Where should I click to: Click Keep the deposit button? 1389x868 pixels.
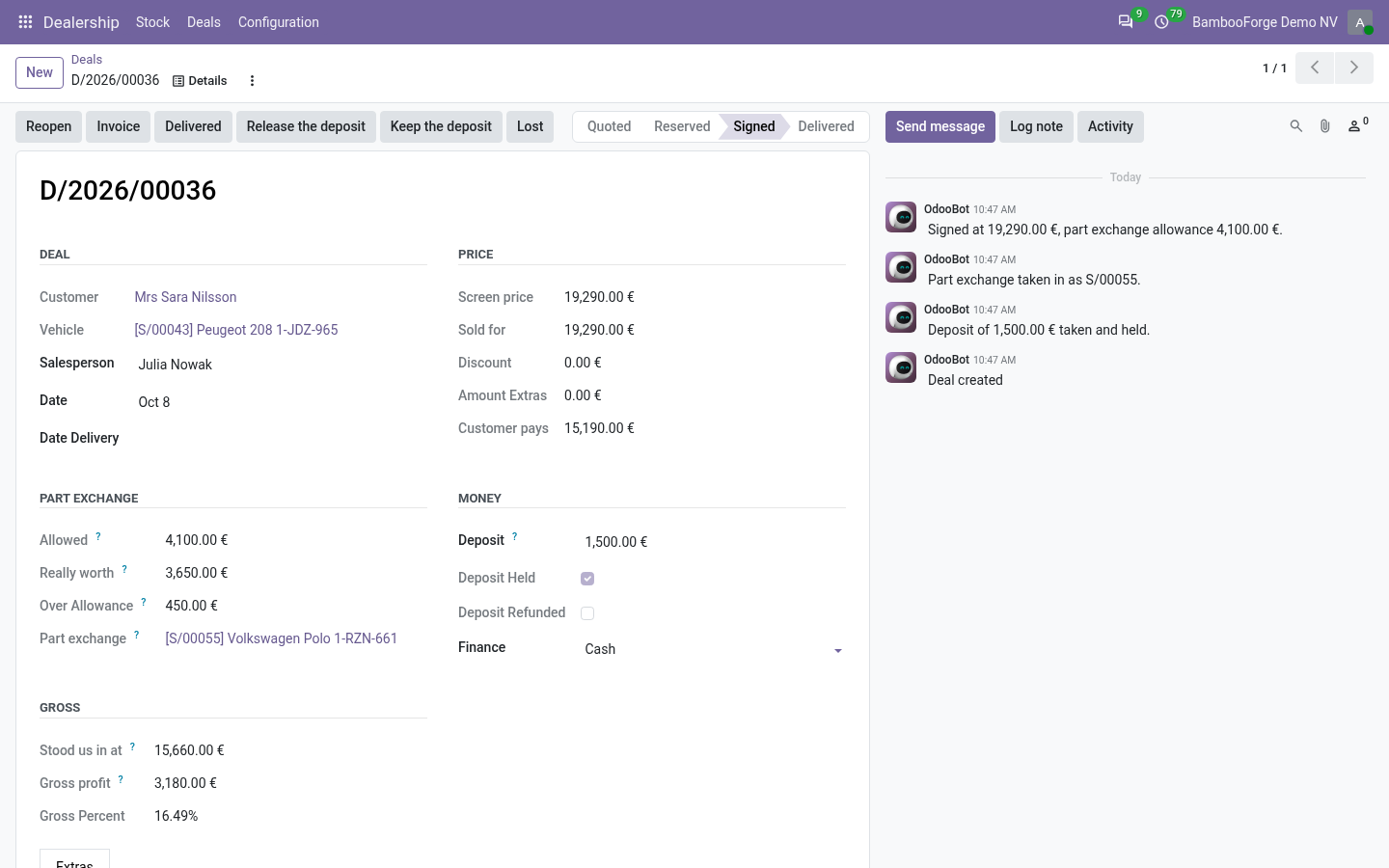[441, 126]
